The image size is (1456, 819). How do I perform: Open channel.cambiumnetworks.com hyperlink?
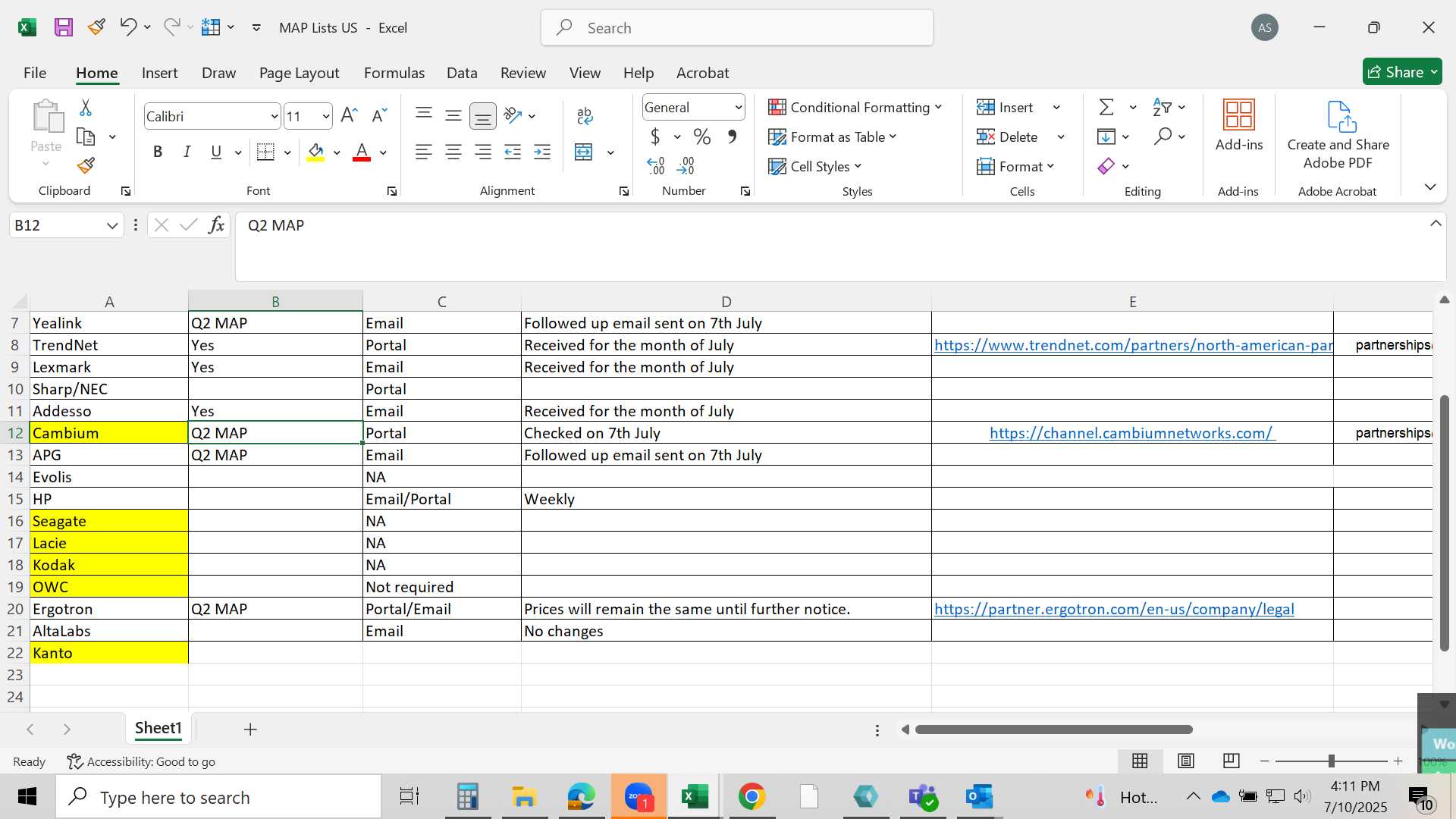pos(1132,433)
